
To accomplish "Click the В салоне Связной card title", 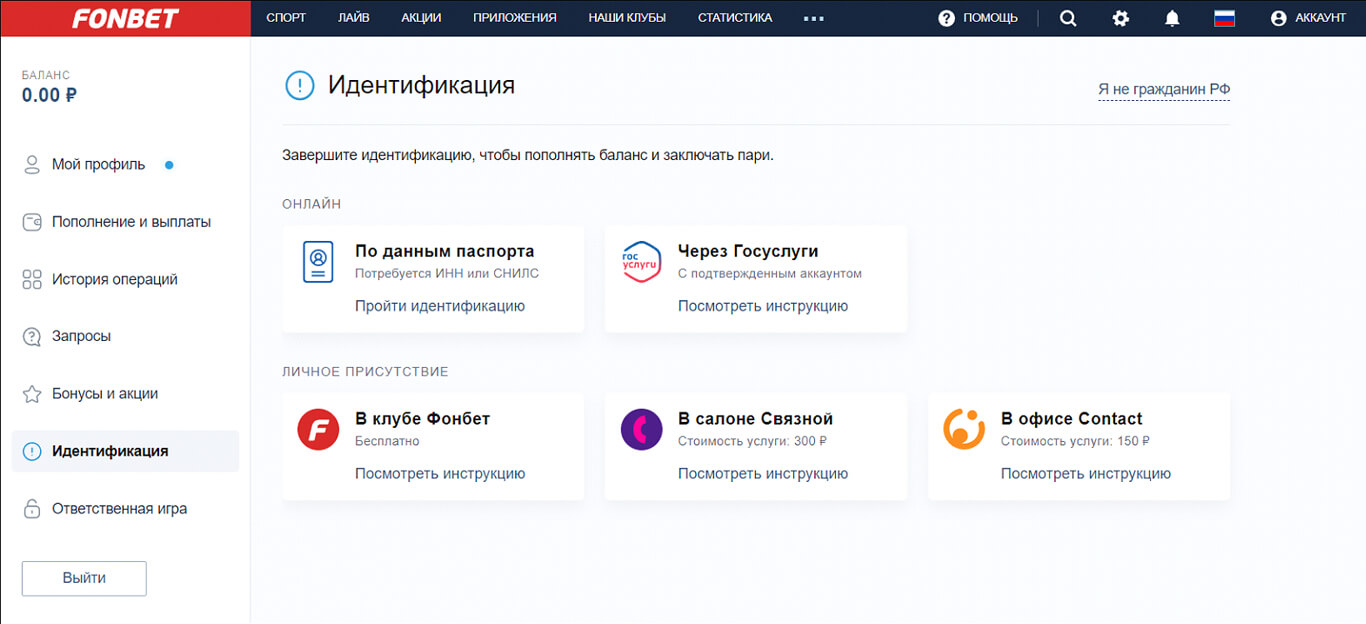I will [x=755, y=419].
